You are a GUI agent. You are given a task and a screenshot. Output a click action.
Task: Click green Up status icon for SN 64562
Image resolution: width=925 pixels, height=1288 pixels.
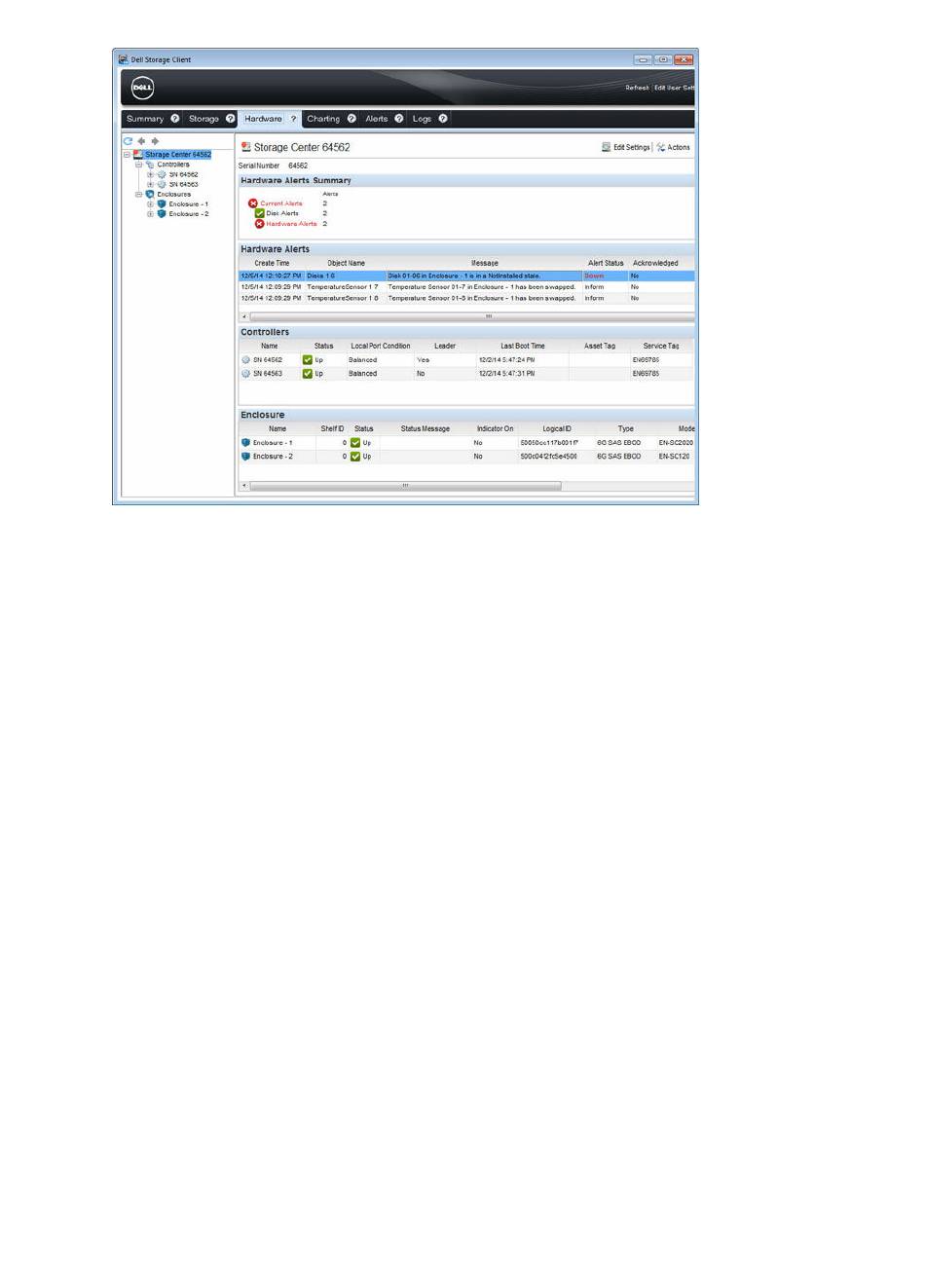point(308,360)
